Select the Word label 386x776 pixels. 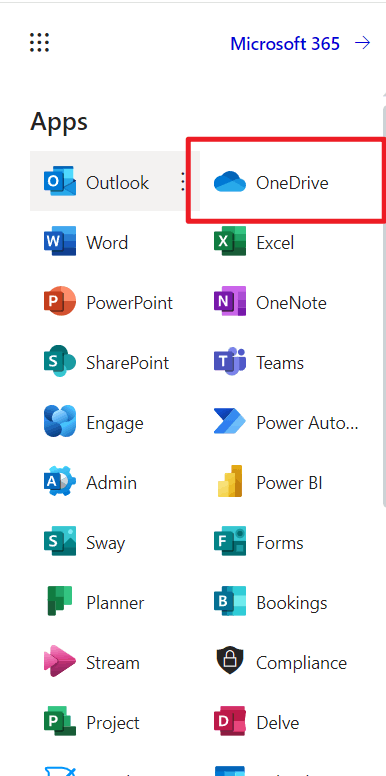[107, 242]
